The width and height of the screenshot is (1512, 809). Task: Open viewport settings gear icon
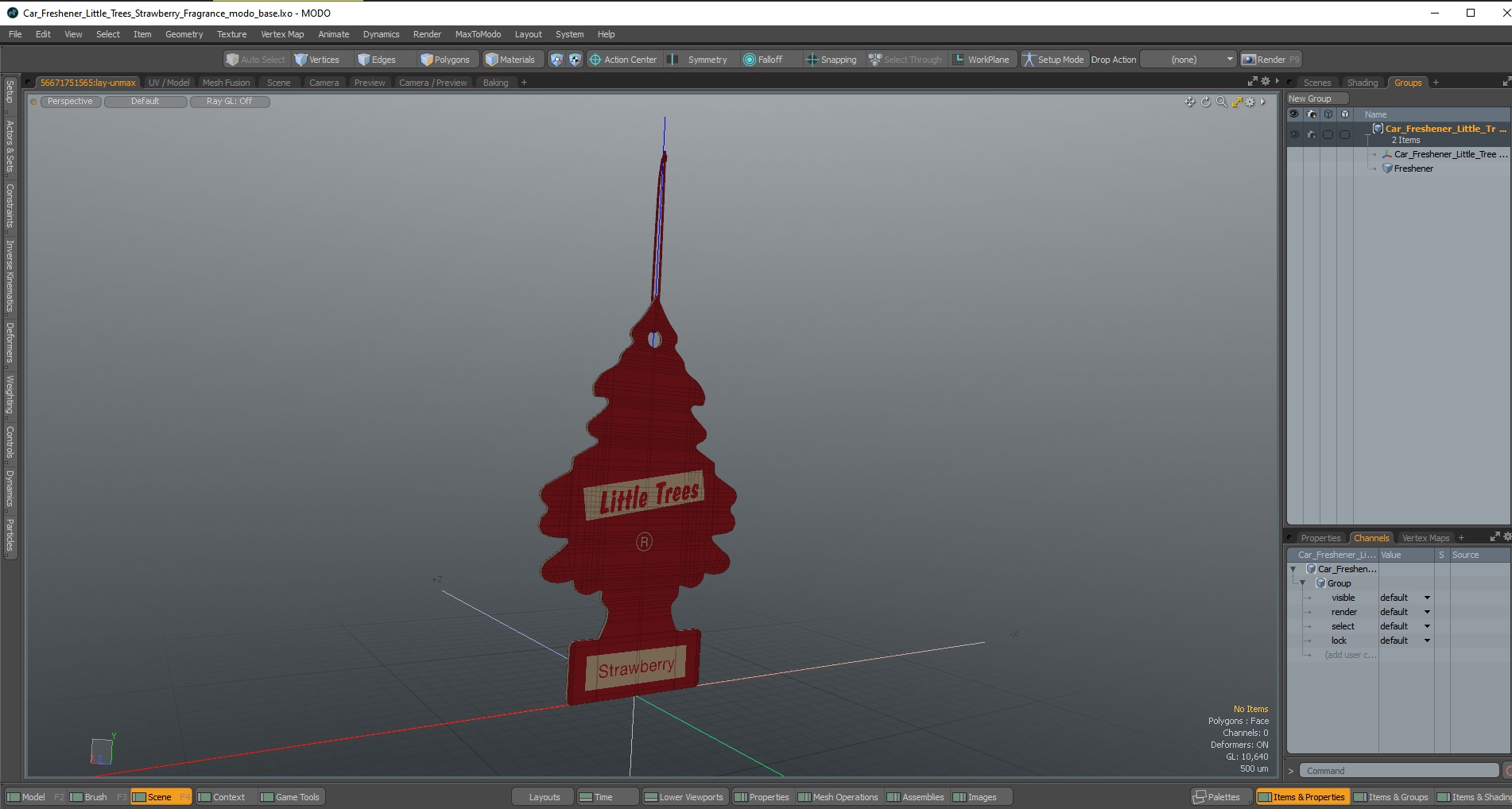point(1250,102)
